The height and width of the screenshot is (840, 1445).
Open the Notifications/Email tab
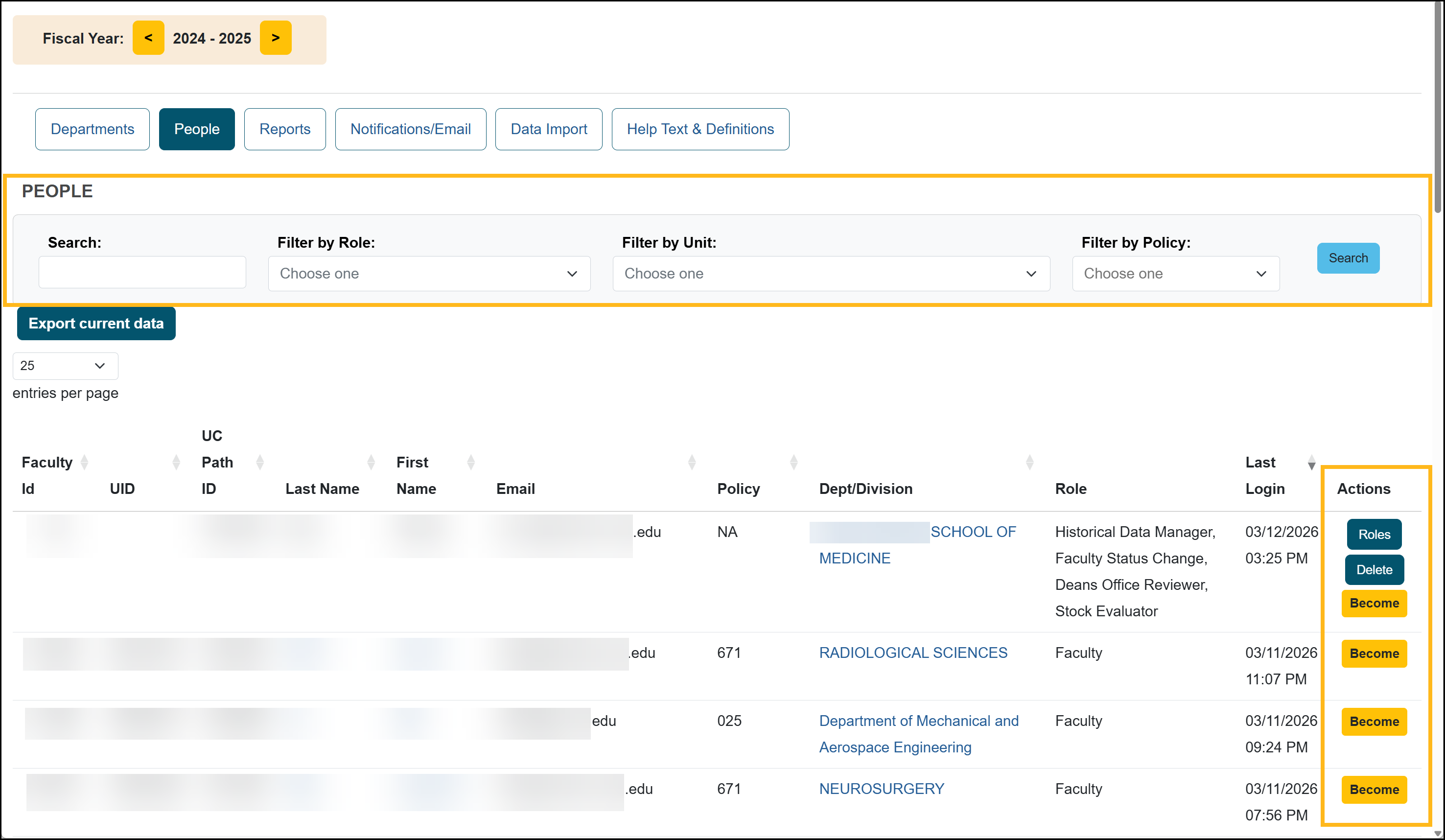pos(411,129)
